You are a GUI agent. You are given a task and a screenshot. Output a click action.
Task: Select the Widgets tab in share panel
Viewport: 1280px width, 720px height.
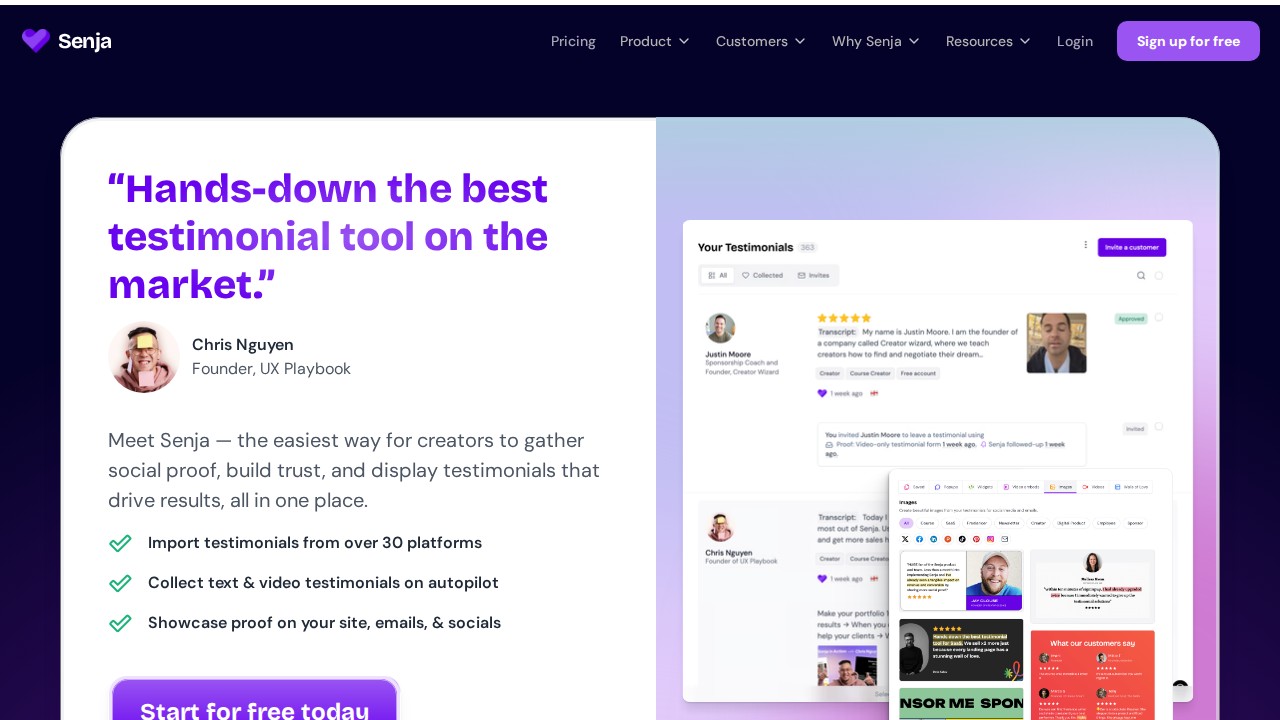coord(981,487)
